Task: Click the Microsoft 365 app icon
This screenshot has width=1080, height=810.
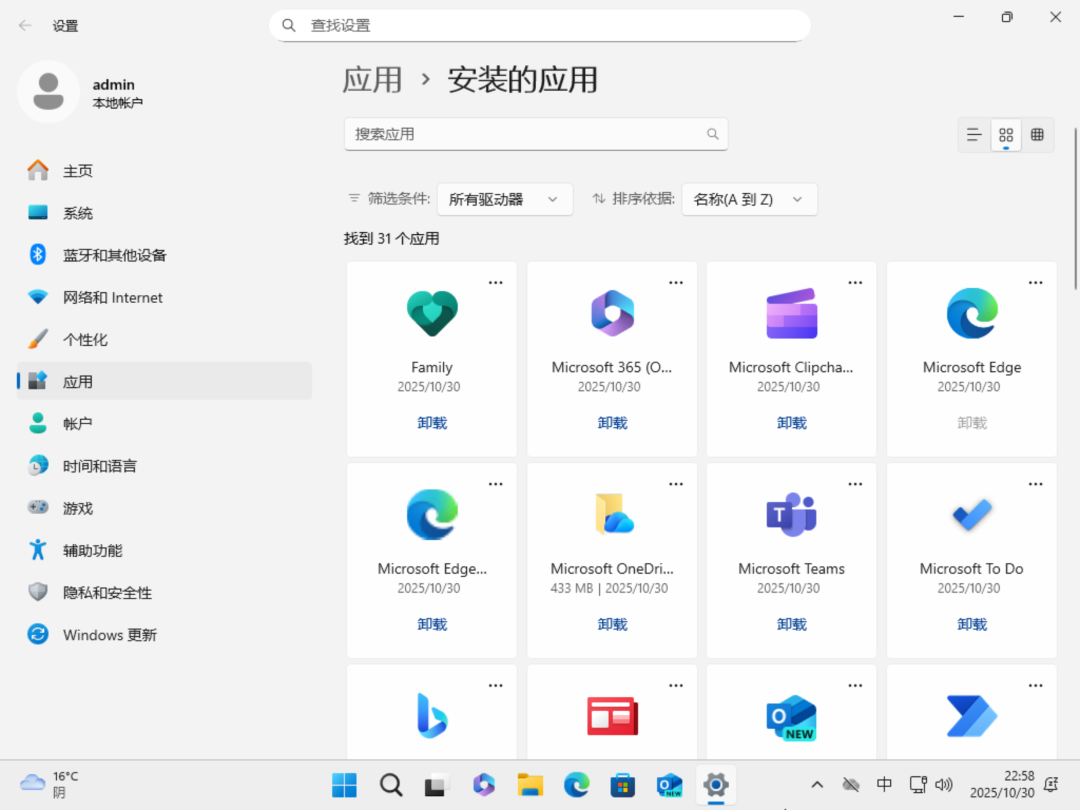Action: 612,313
